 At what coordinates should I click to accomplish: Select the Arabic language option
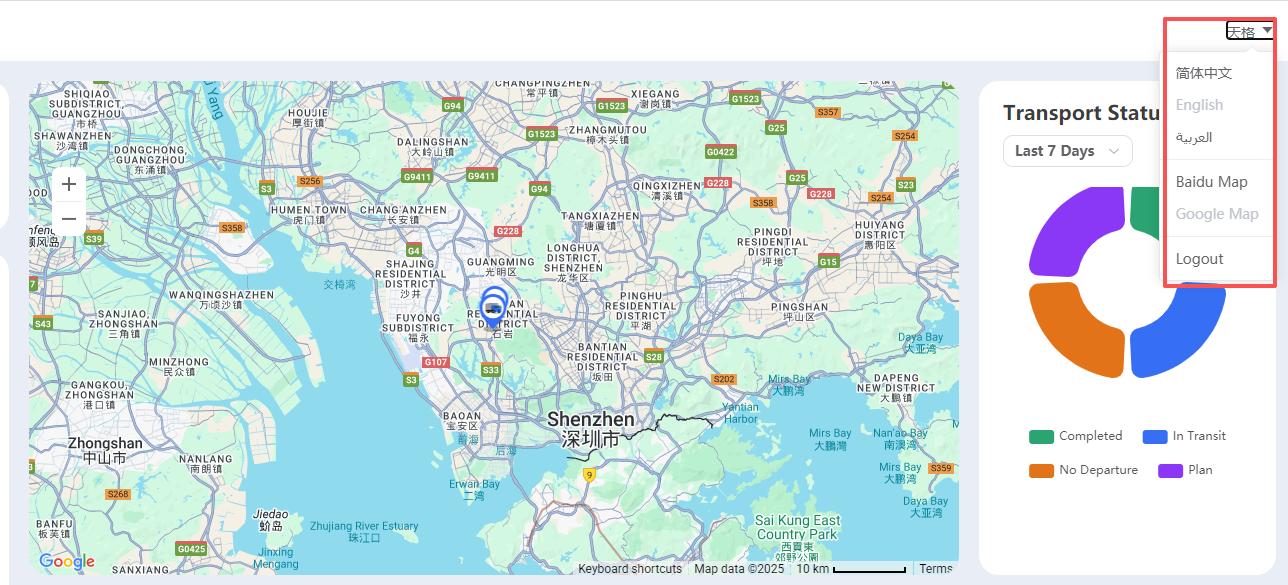tap(1194, 137)
